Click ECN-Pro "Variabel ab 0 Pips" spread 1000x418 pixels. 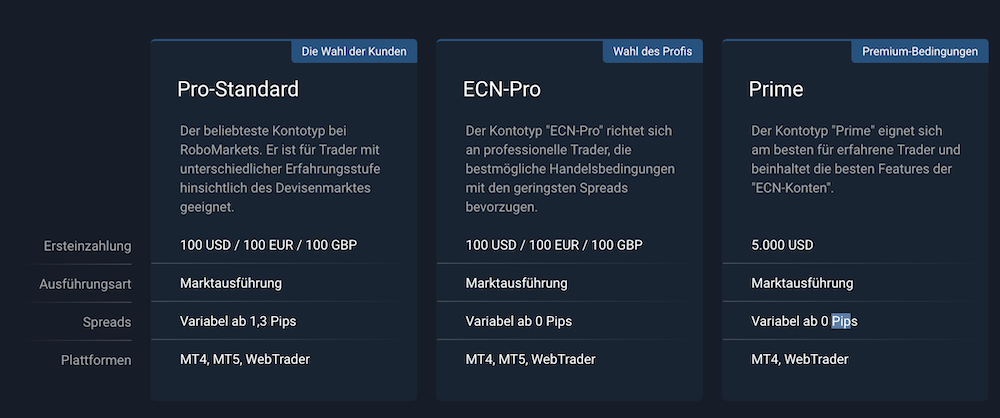pos(518,321)
